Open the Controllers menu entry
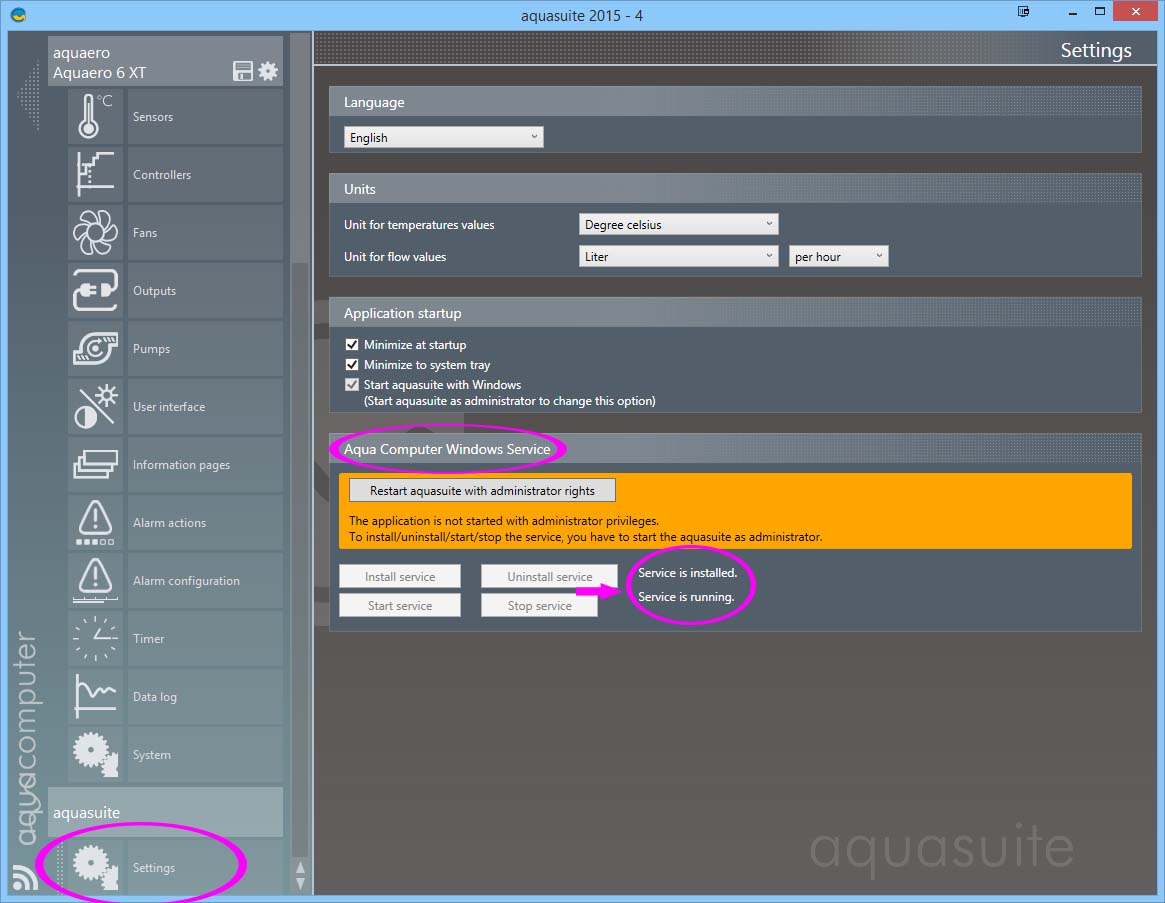 (x=205, y=175)
